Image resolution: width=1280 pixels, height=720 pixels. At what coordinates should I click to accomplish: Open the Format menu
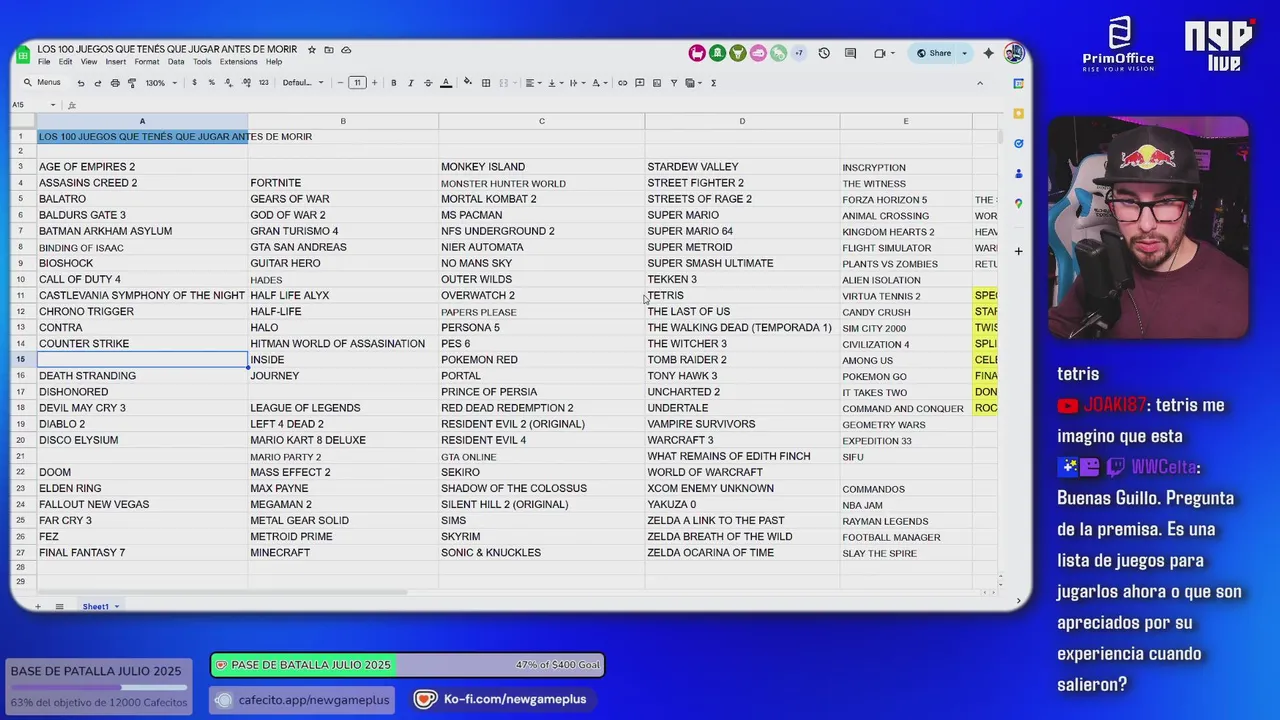147,62
